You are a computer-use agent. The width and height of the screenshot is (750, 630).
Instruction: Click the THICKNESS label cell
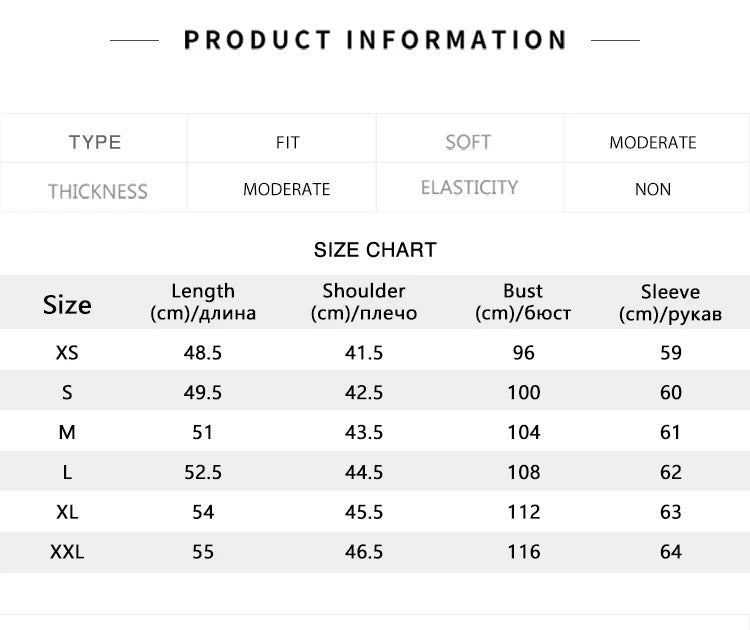(97, 191)
